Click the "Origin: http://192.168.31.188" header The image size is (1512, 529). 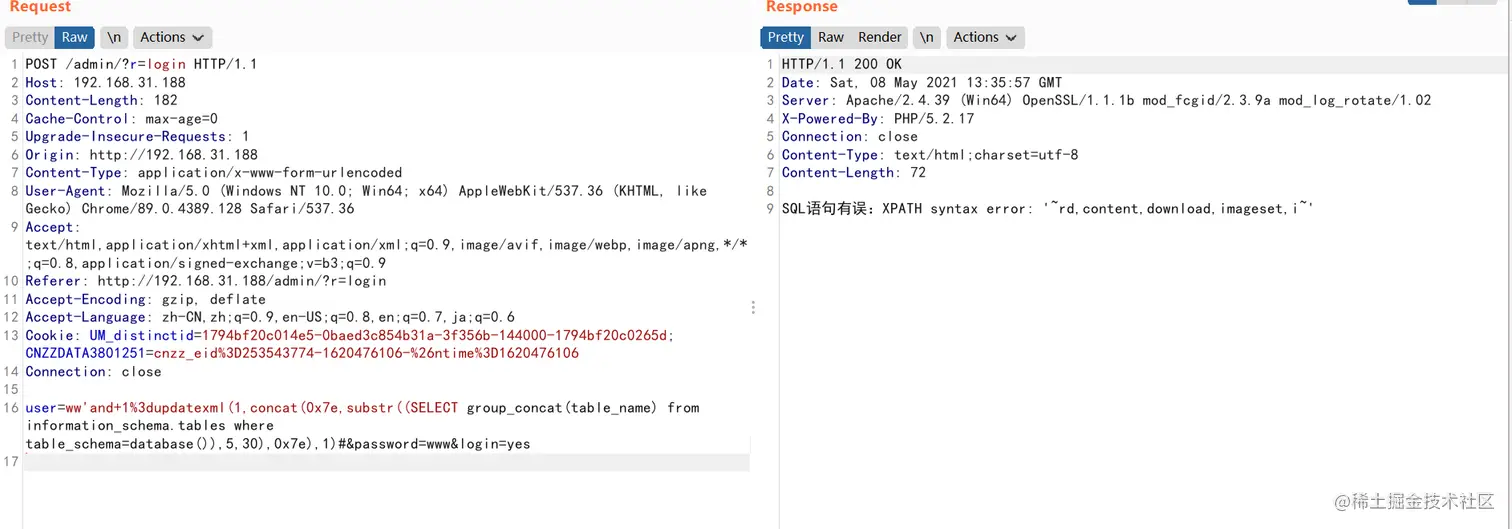(x=141, y=154)
